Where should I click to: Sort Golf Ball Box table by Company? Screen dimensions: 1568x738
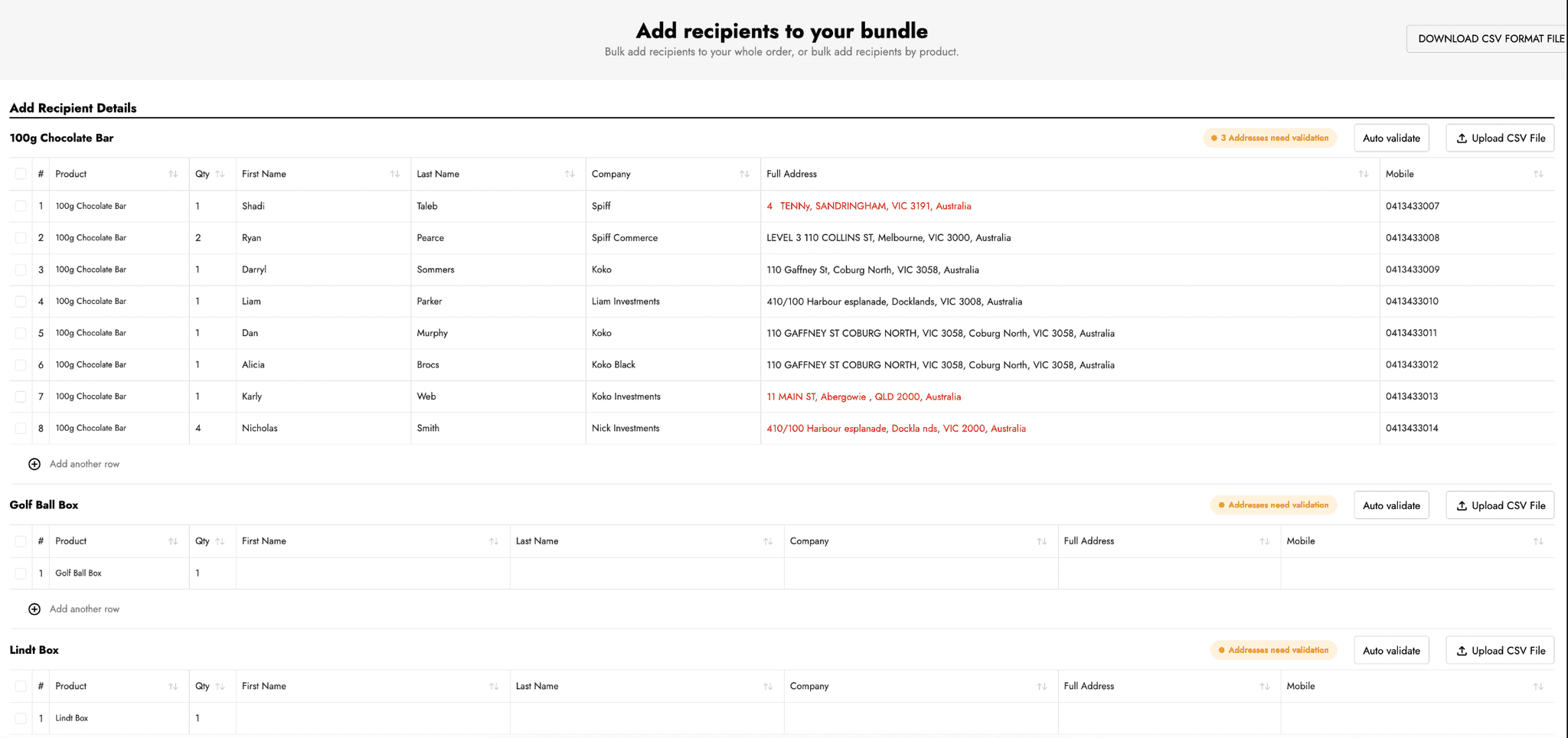click(1041, 541)
